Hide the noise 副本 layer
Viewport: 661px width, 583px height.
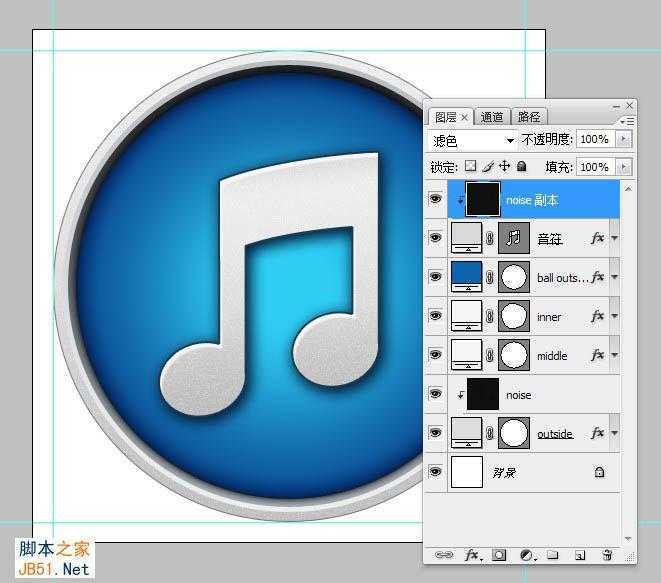[x=435, y=198]
